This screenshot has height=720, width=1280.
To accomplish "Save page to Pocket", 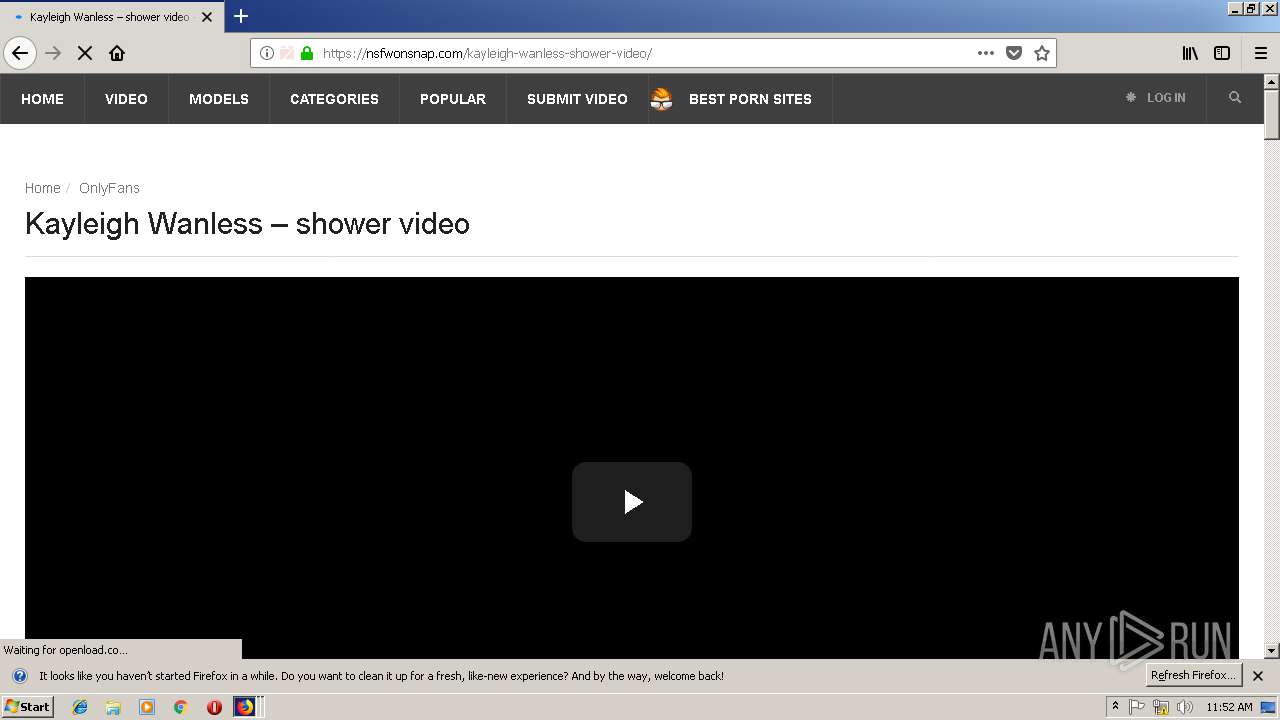I will pos(1014,53).
